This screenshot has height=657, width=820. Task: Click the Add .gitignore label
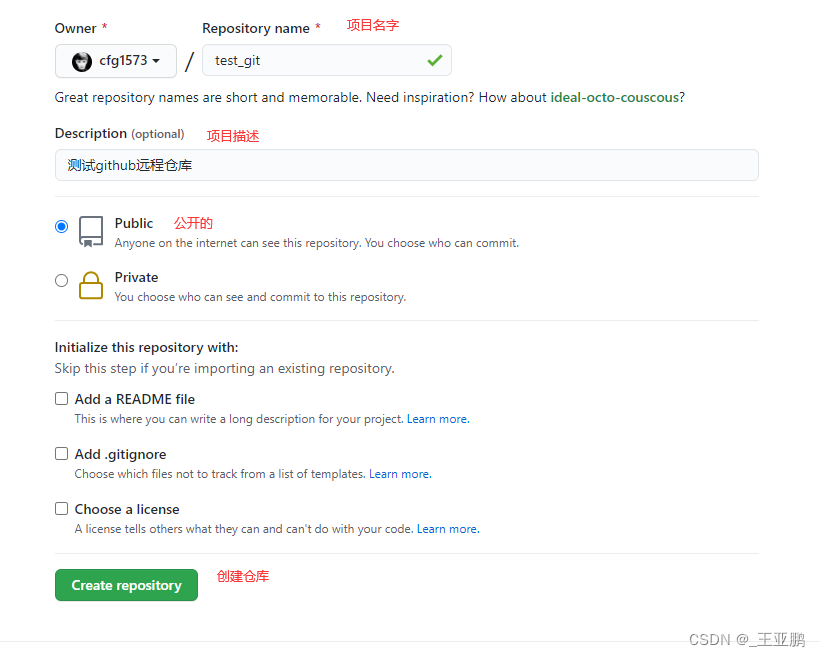point(120,455)
